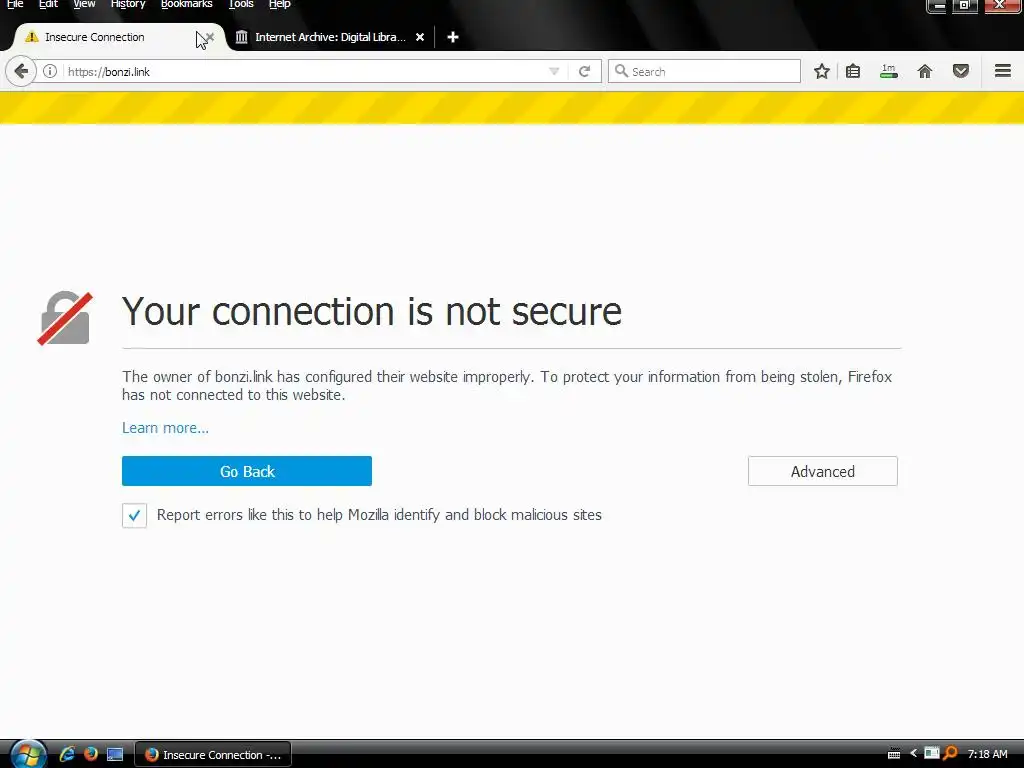Screen dimensions: 1024x768
Task: Close the Internet Archive tab
Action: 420,37
